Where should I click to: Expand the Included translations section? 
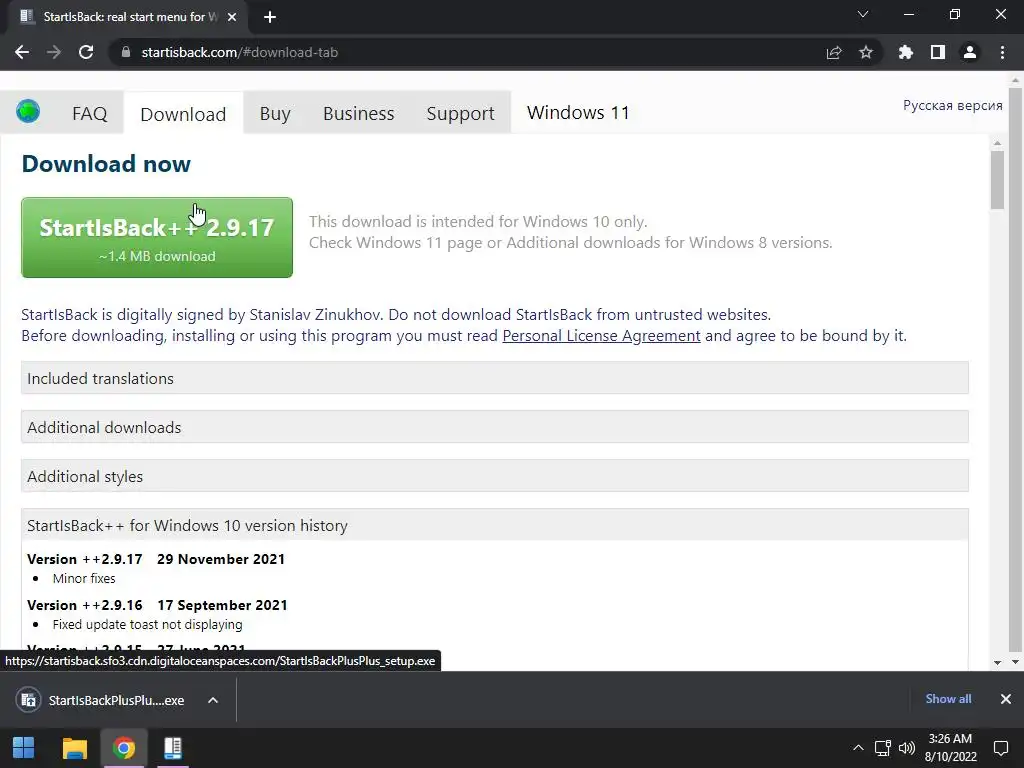494,378
